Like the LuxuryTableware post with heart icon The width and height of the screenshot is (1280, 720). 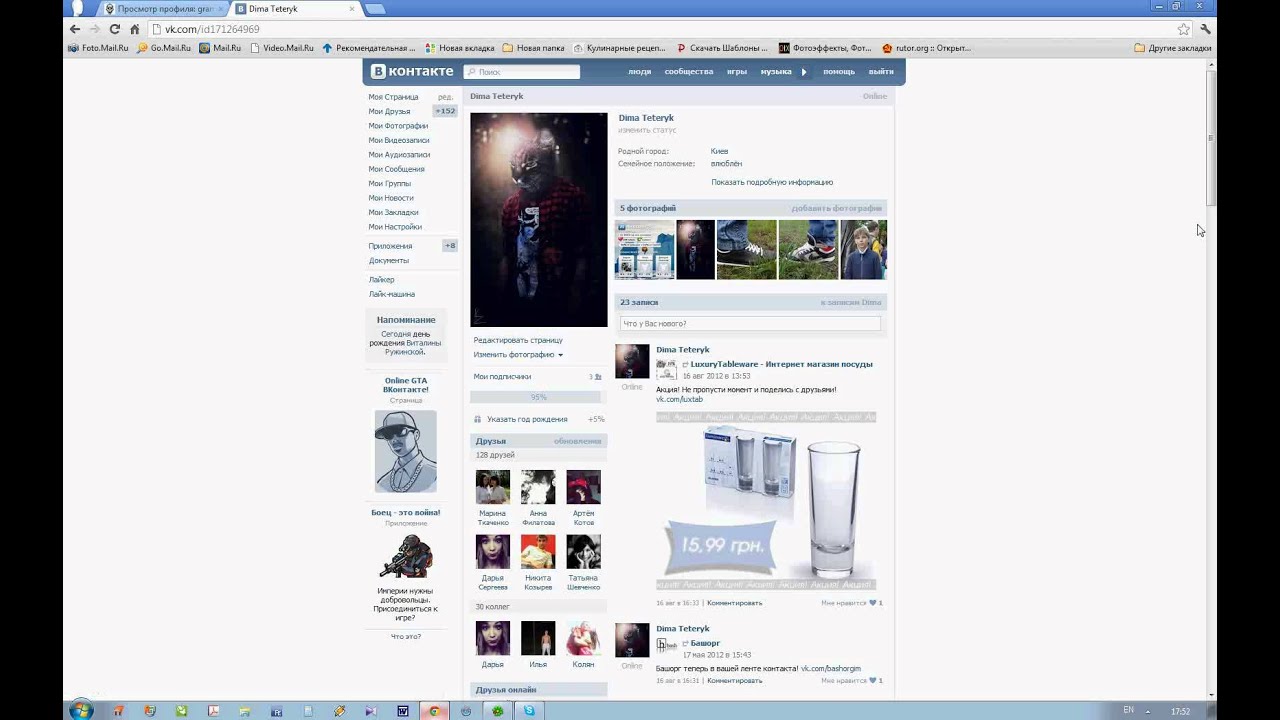[873, 603]
